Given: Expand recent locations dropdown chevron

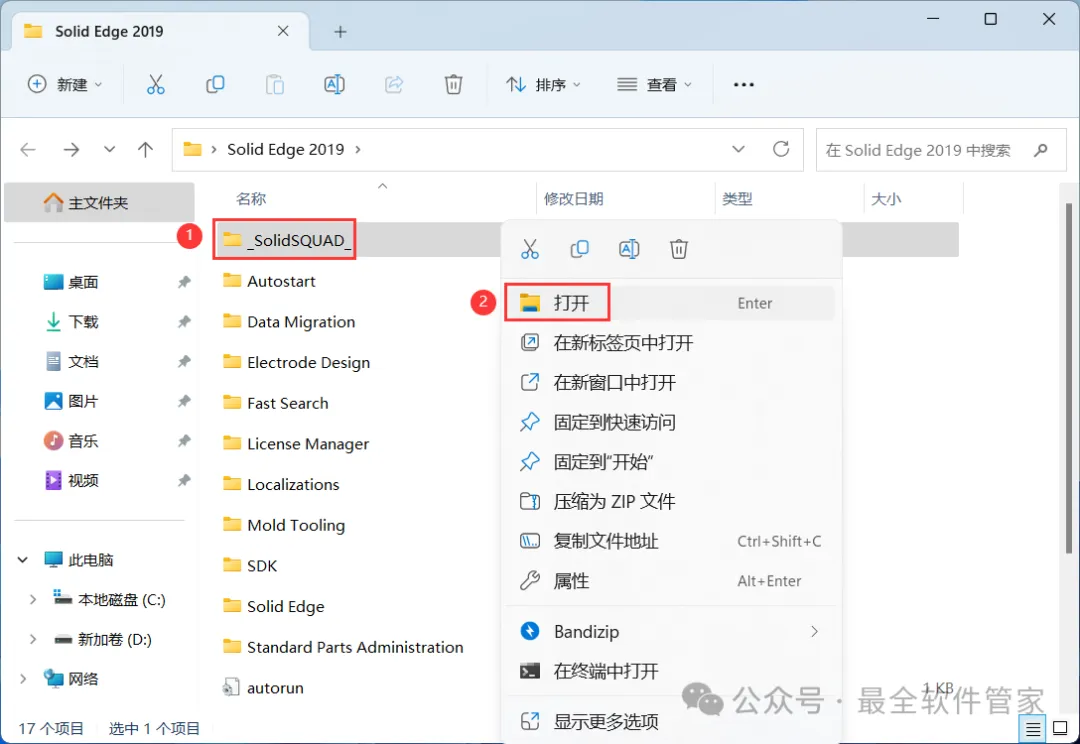Looking at the screenshot, I should pyautogui.click(x=110, y=149).
